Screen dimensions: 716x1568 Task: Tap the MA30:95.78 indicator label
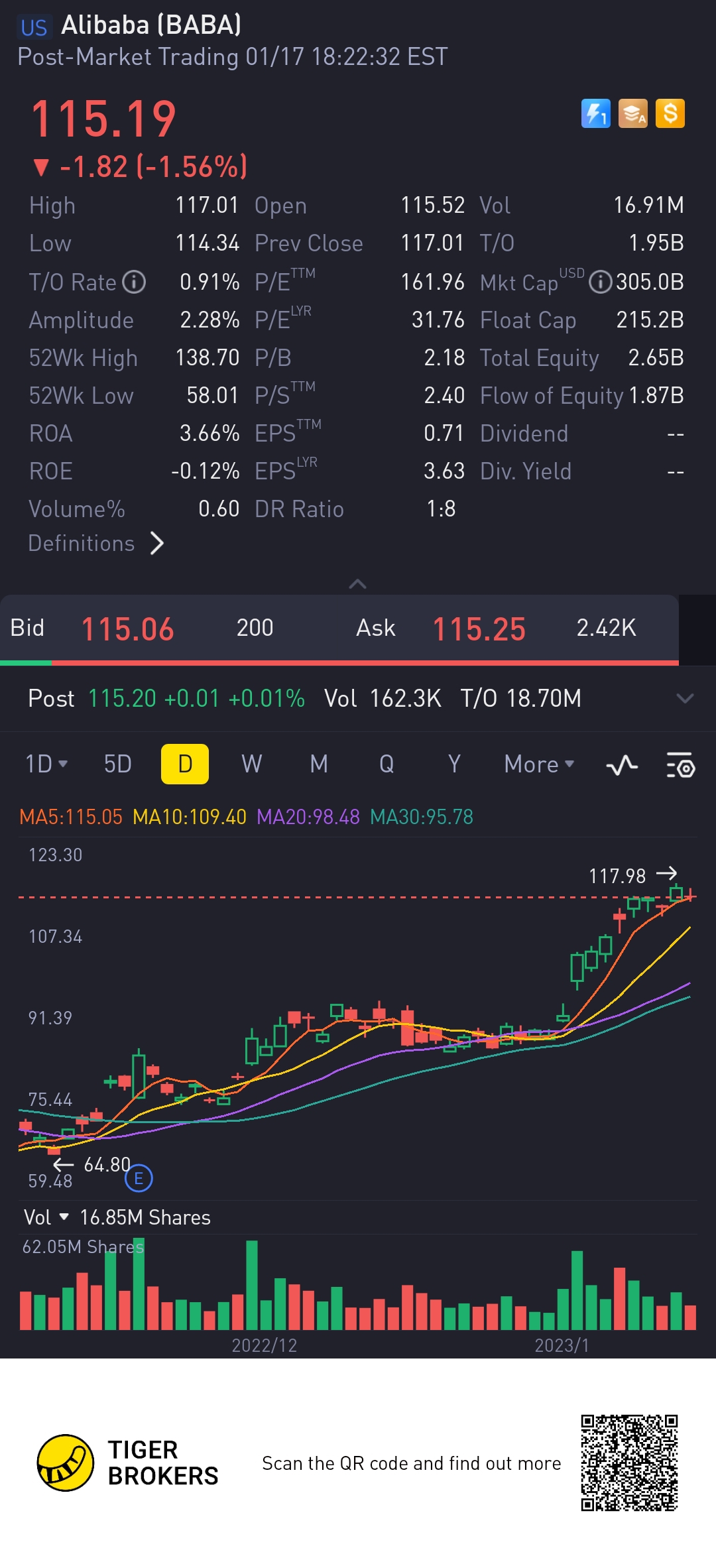click(422, 817)
